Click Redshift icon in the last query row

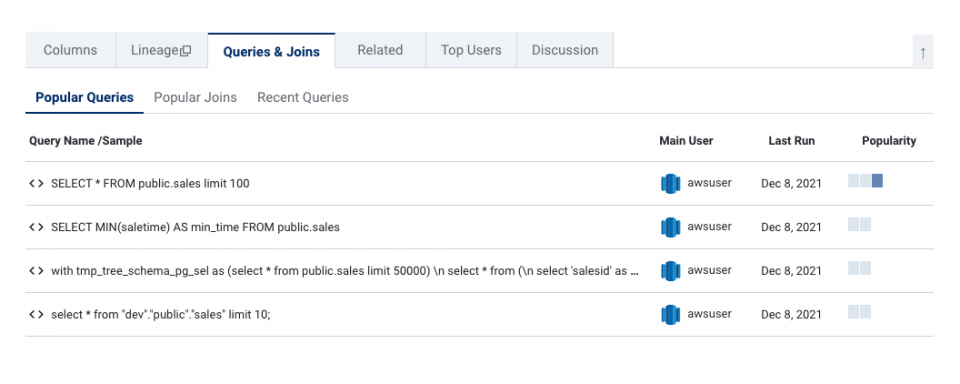[670, 314]
